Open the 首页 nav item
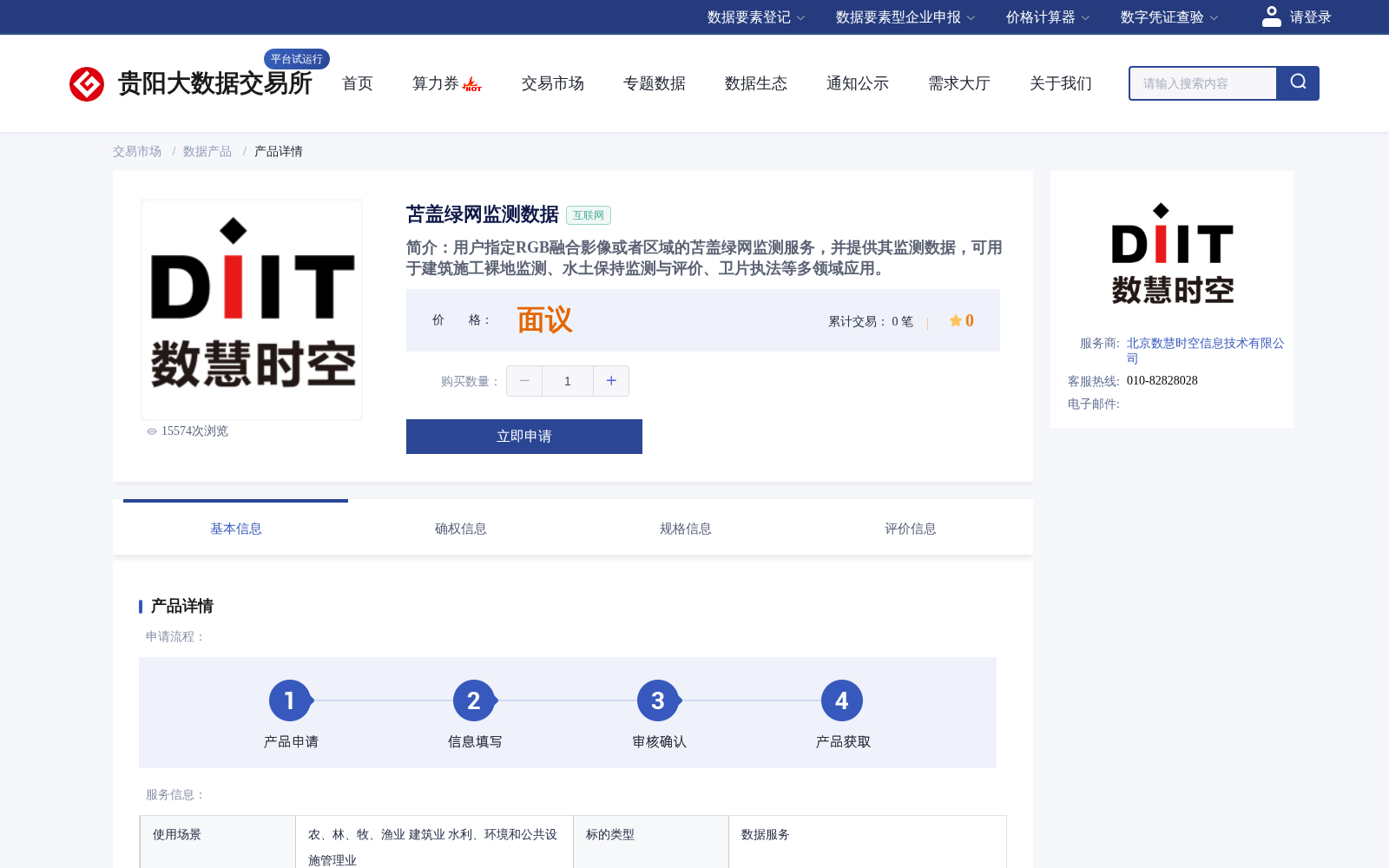The width and height of the screenshot is (1389, 868). pos(358,83)
